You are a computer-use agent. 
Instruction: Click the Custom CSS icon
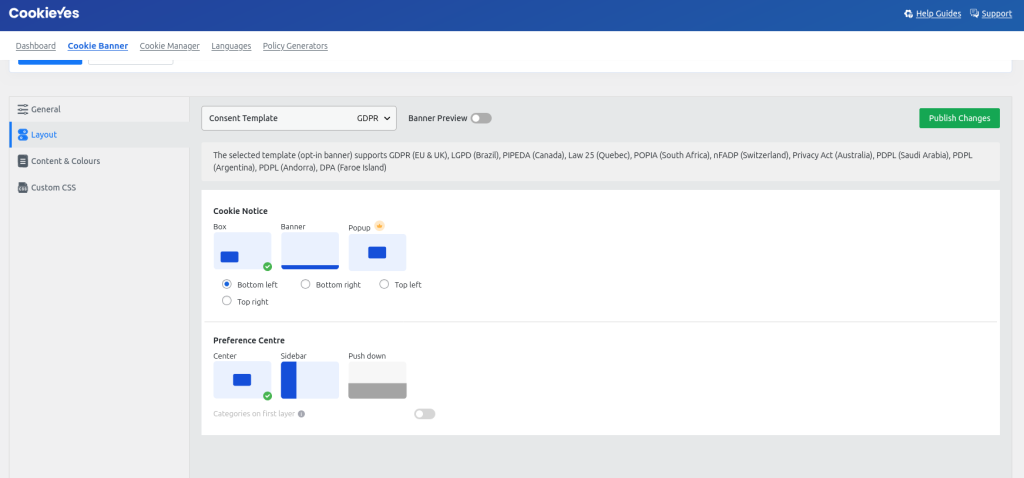pos(23,187)
